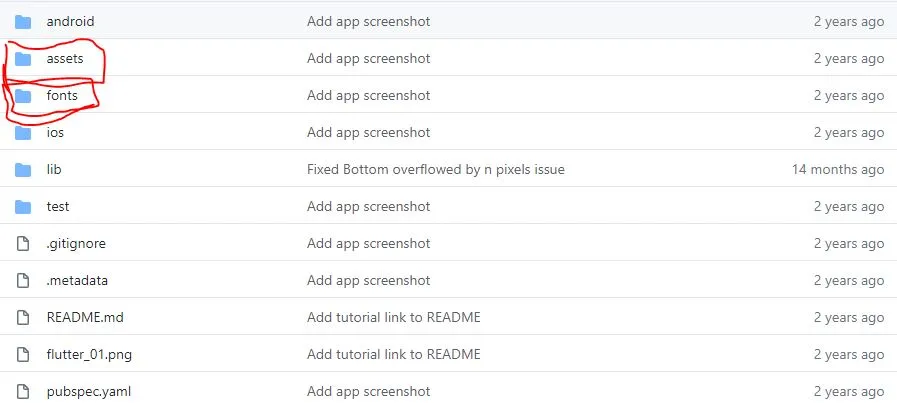The image size is (897, 403).
Task: Navigate into the lib folder
Action: pyautogui.click(x=54, y=169)
